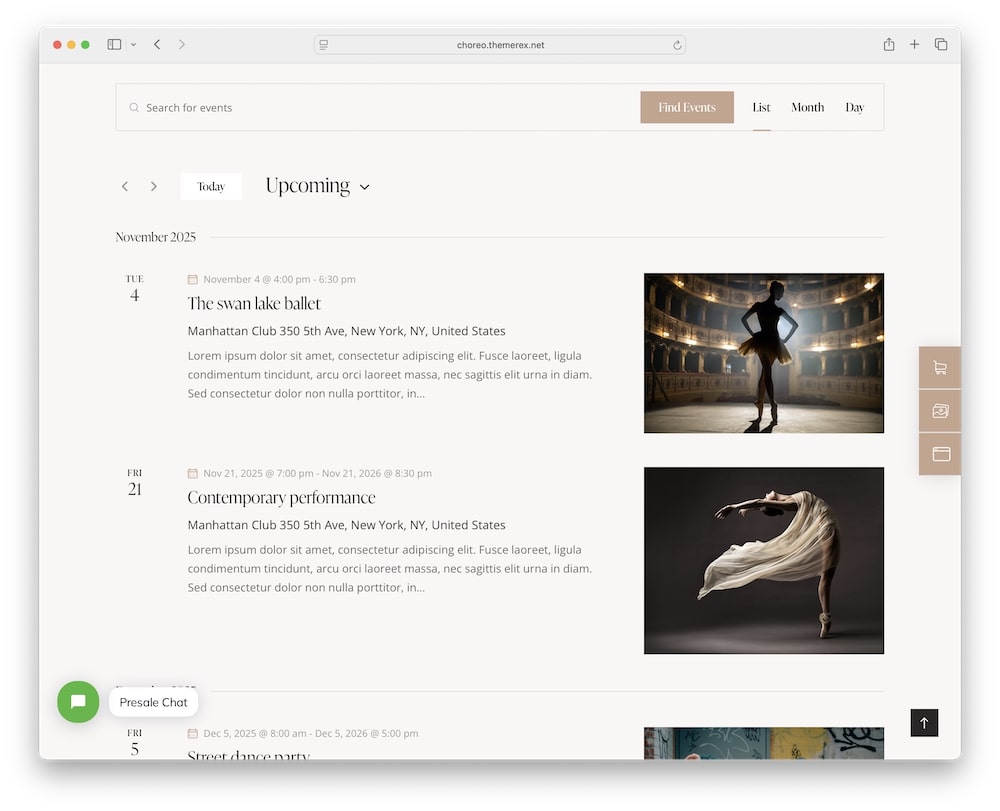Reload the page with the refresh icon
This screenshot has height=811, width=1000.
677,45
